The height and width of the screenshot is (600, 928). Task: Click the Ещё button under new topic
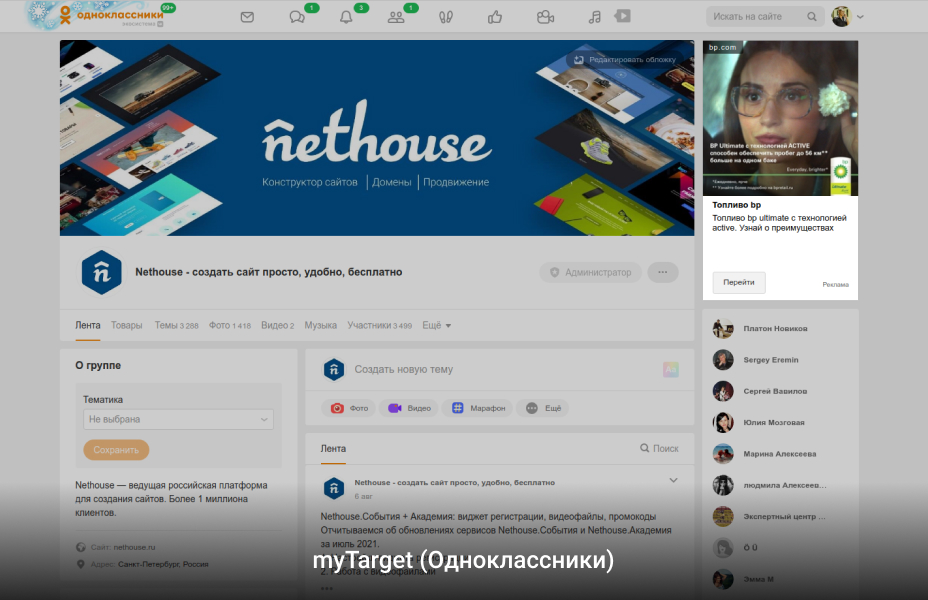[543, 408]
